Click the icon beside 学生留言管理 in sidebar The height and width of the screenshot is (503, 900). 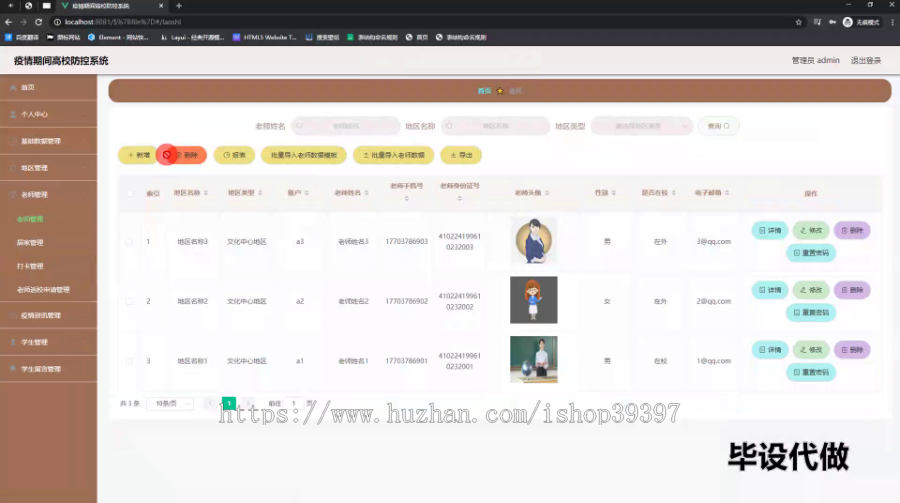(13, 369)
